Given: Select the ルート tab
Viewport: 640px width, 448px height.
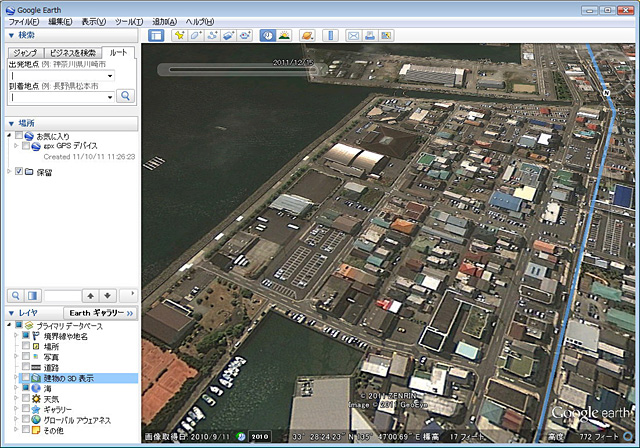Looking at the screenshot, I should click(118, 52).
